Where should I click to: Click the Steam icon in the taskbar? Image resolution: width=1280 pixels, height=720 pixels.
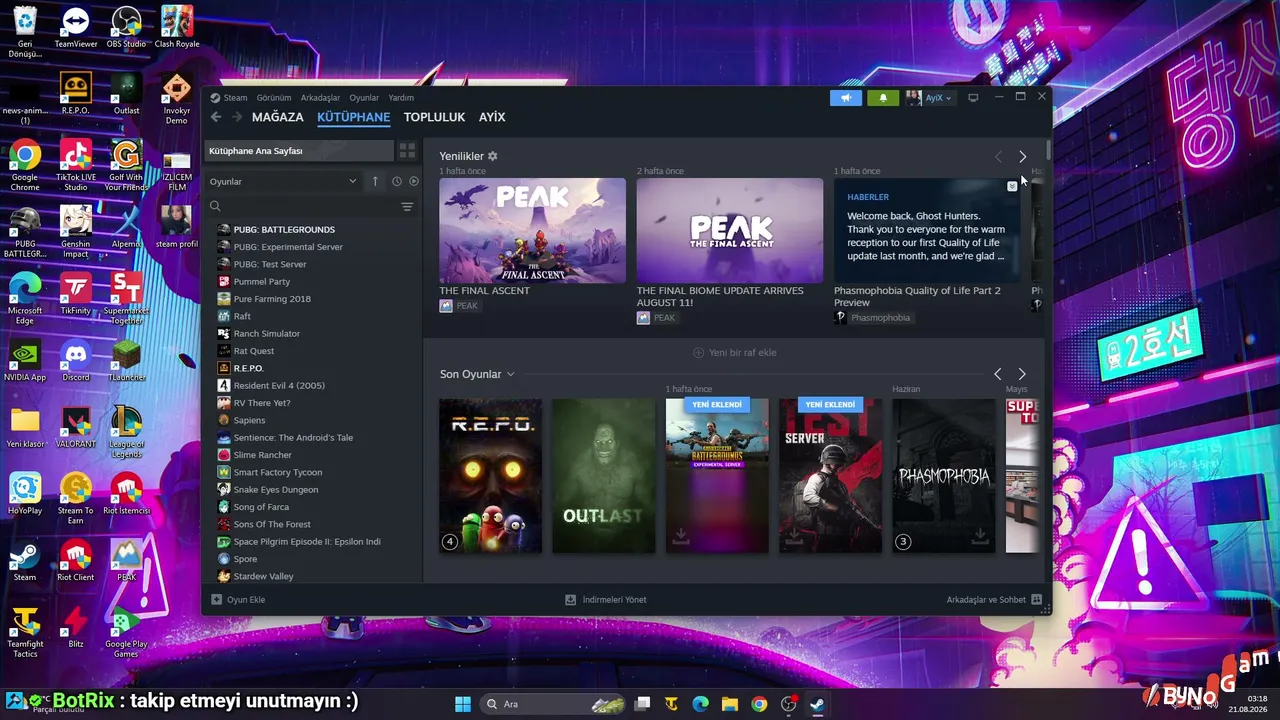pyautogui.click(x=817, y=704)
